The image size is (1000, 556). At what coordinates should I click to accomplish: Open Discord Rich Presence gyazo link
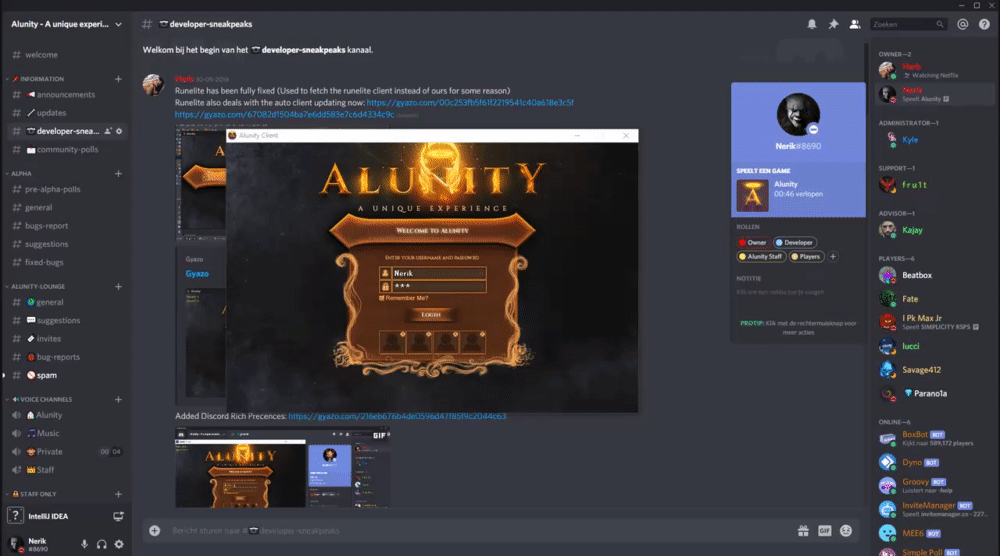point(397,416)
